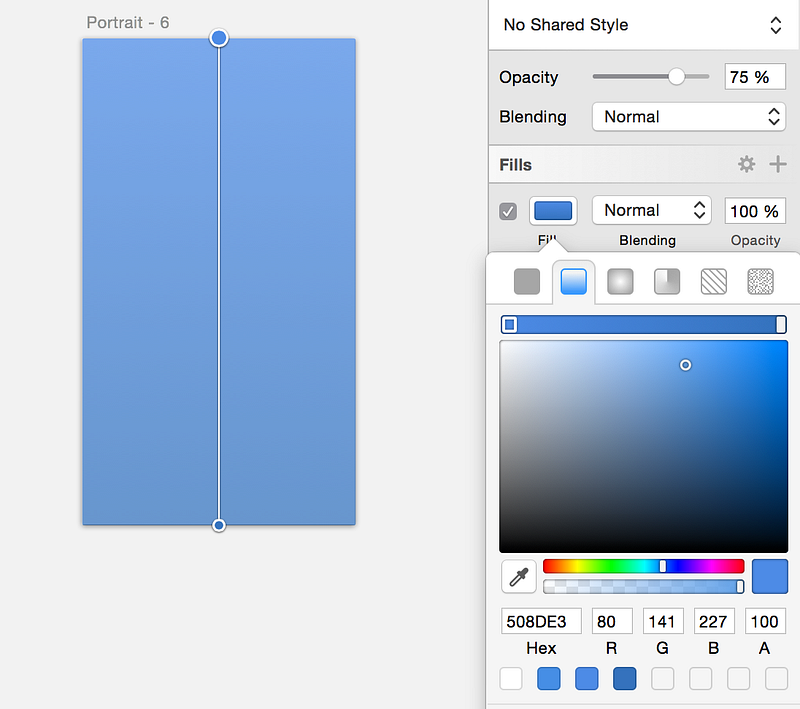
Task: Select the noise fill type
Action: 760,282
